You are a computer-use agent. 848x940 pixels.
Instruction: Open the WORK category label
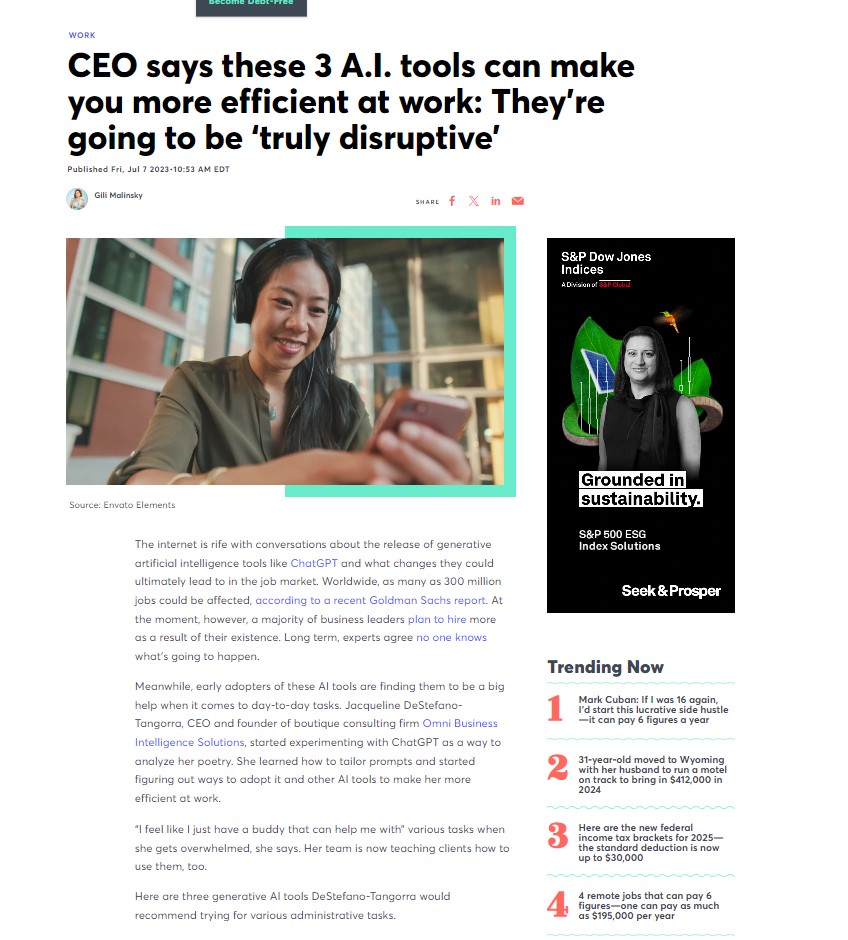pyautogui.click(x=82, y=35)
